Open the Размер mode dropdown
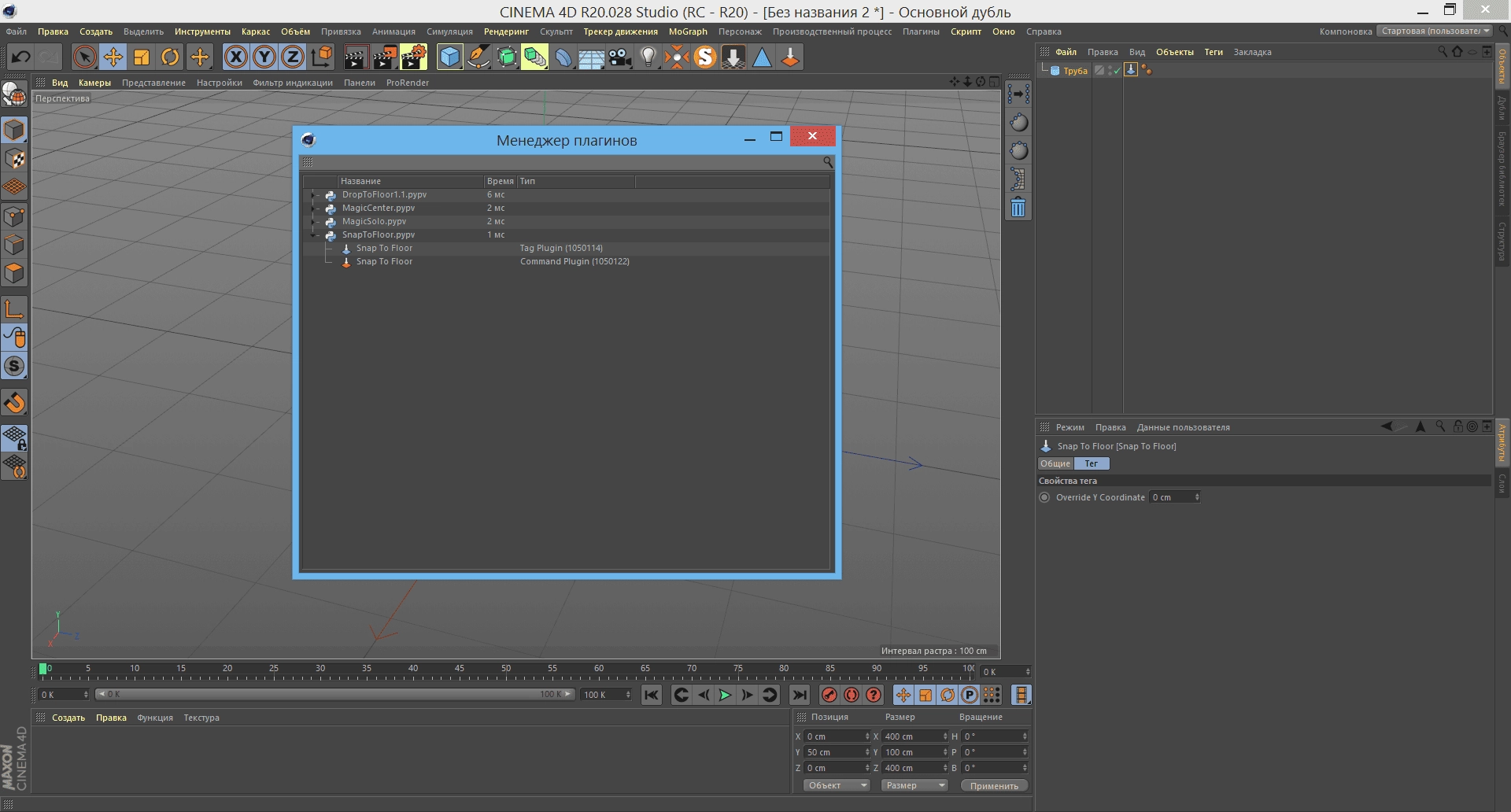The image size is (1511, 812). 914,785
